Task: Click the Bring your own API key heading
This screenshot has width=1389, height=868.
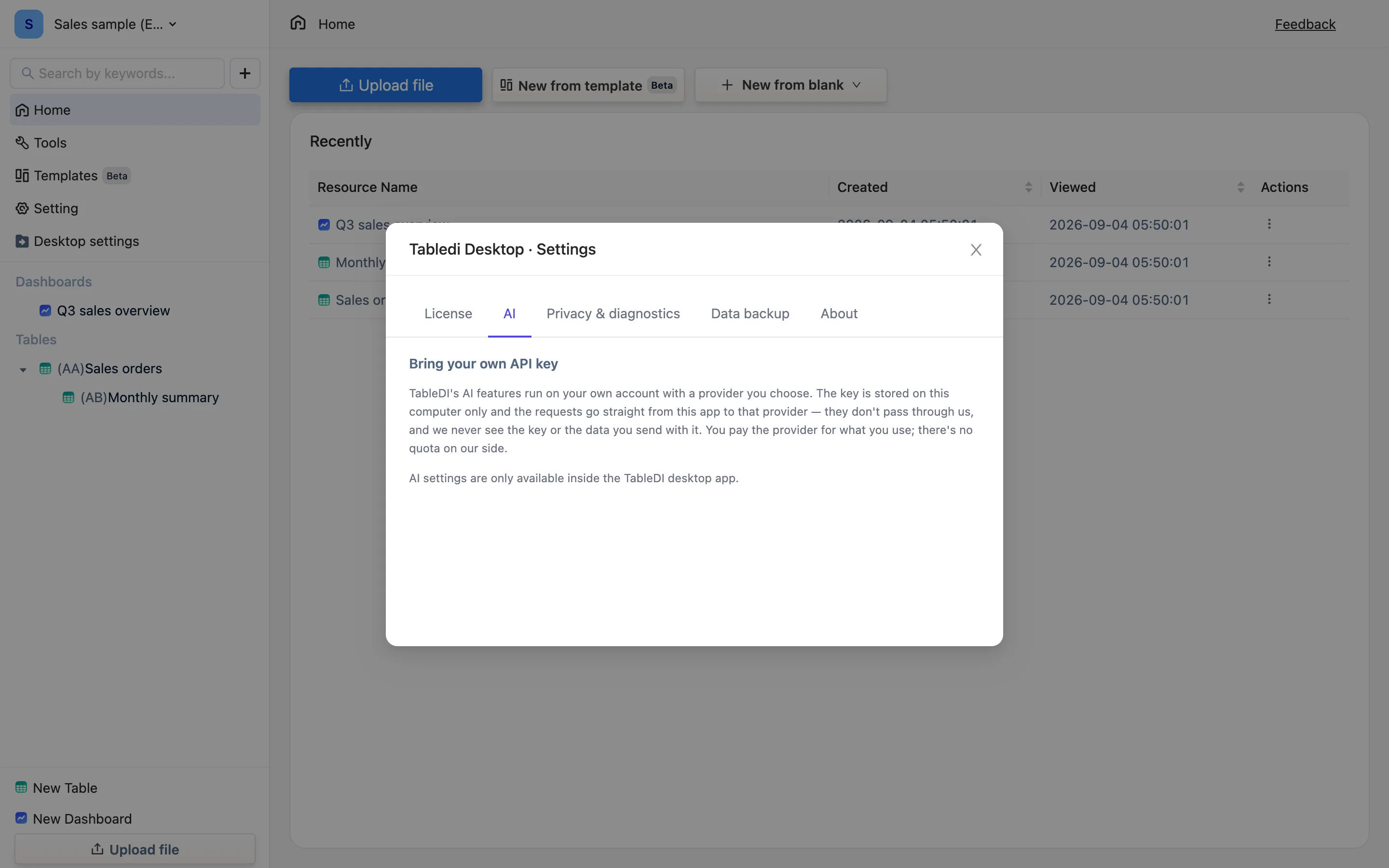Action: 483,364
